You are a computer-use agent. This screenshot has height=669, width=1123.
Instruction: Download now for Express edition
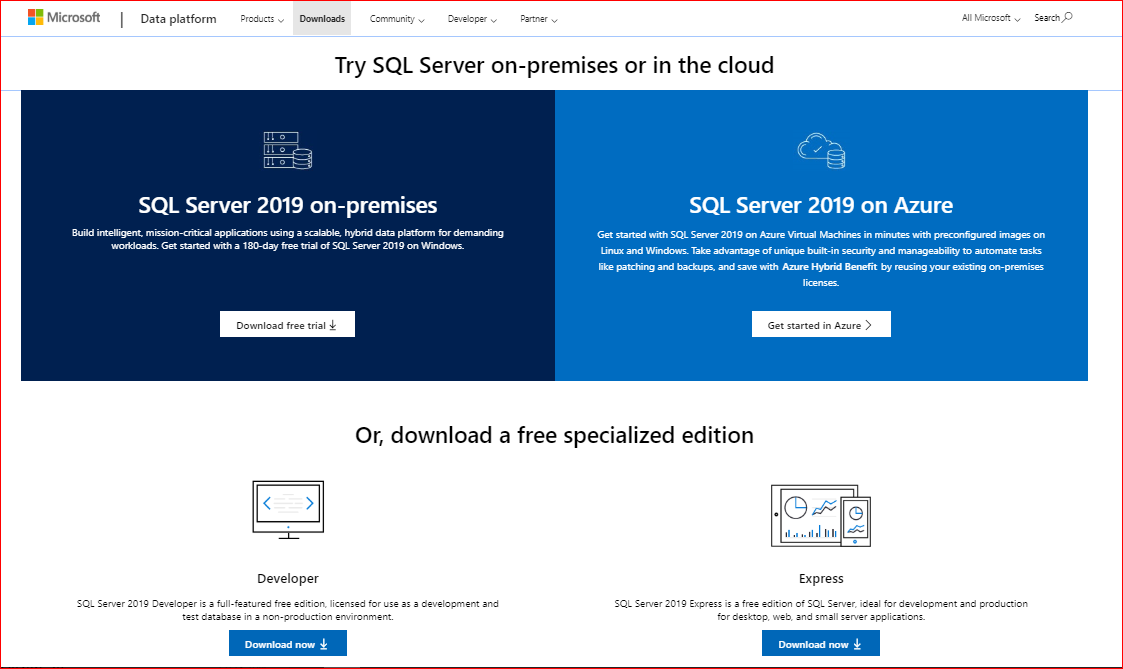click(821, 643)
